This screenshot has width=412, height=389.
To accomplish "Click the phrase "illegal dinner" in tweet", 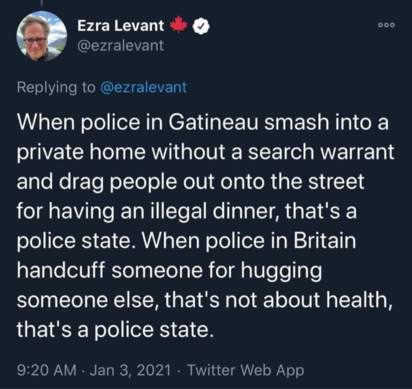I will click(213, 211).
